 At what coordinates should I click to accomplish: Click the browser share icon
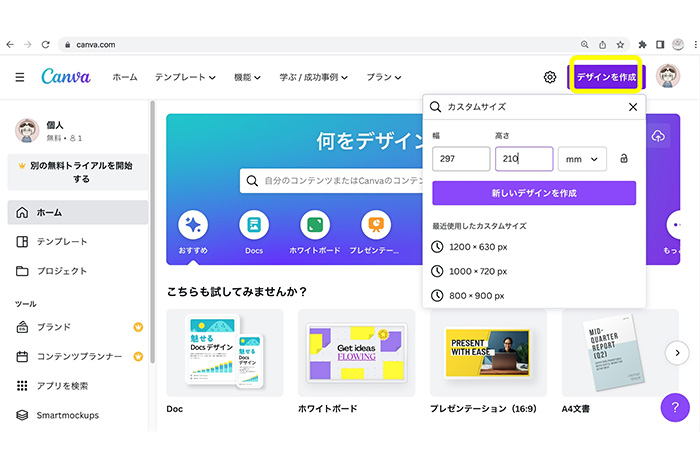602,45
